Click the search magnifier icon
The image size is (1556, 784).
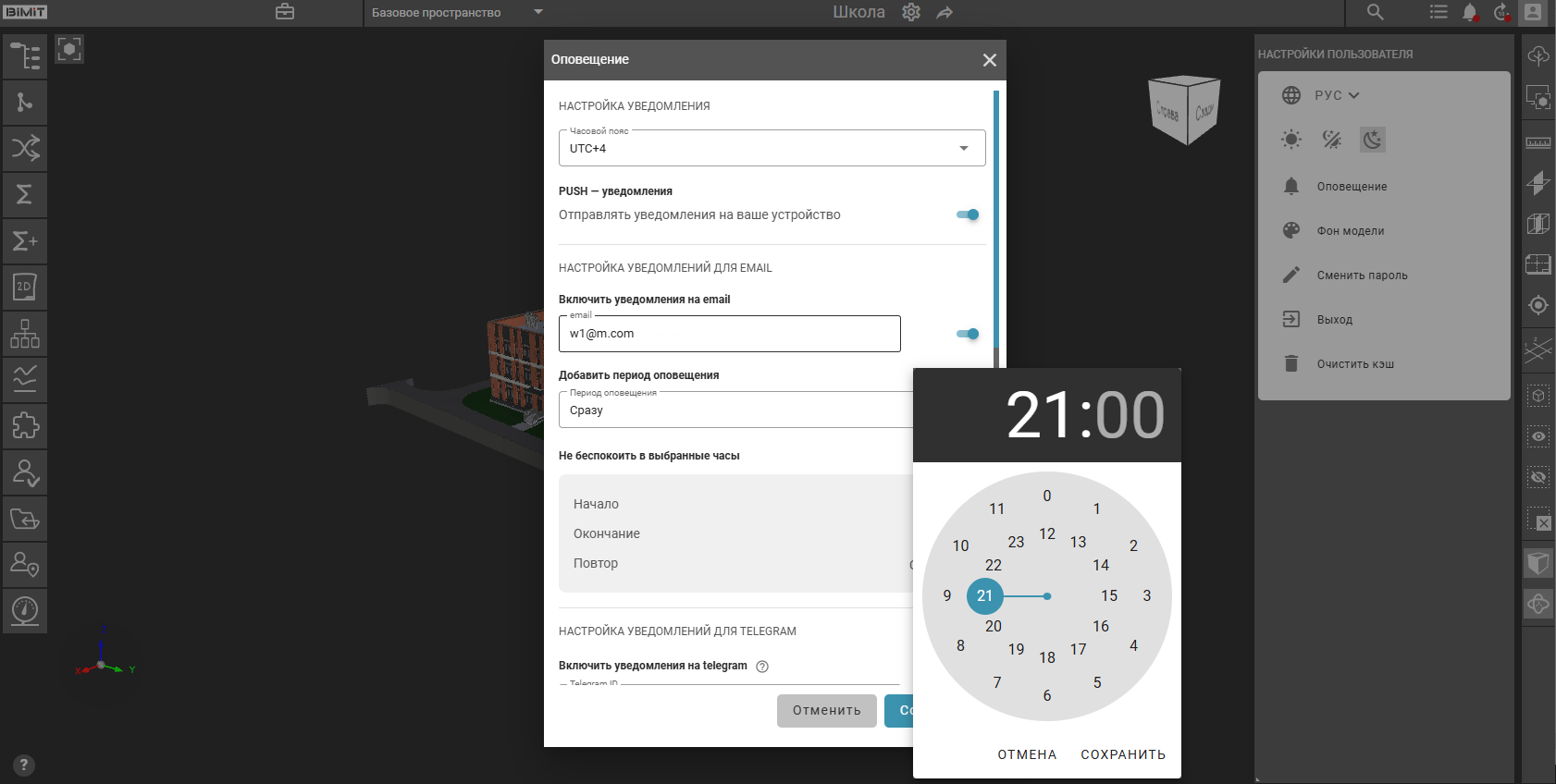pos(1375,12)
